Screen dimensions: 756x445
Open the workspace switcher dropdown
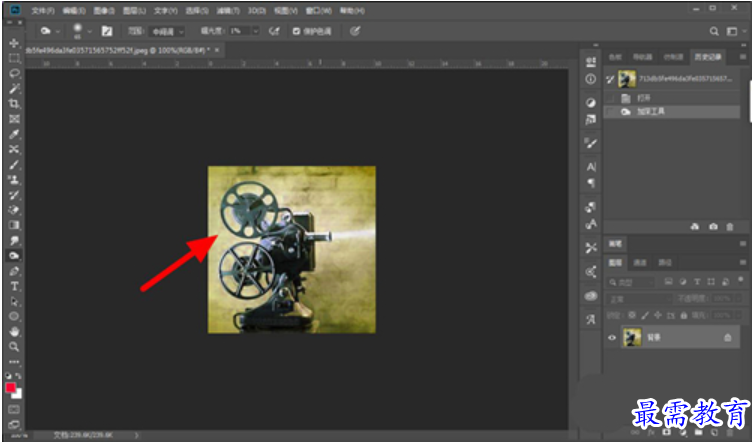coord(736,31)
